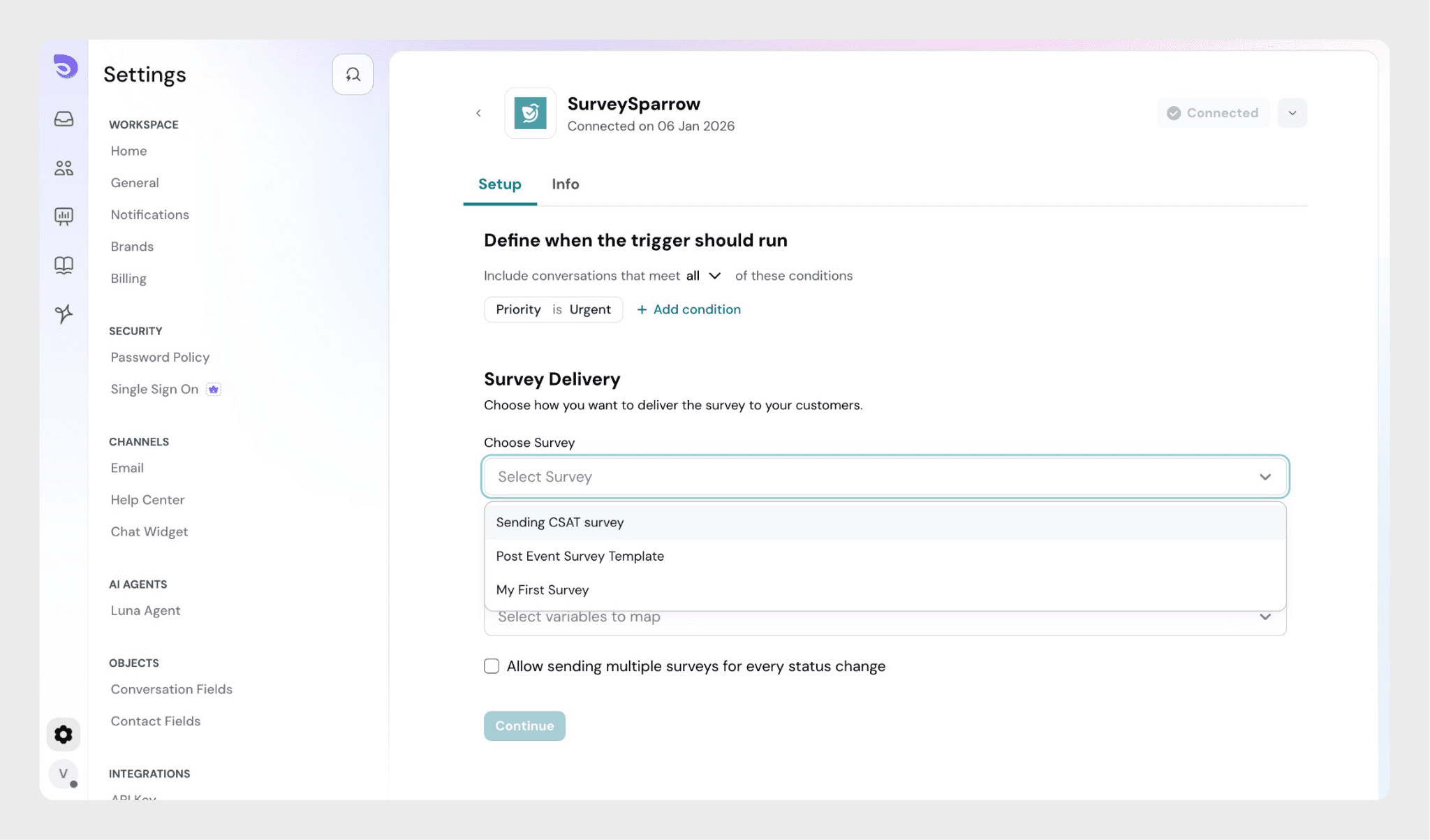Screen dimensions: 1430x840
Task: Enable allow sending multiple surveys checkbox
Action: pos(492,666)
